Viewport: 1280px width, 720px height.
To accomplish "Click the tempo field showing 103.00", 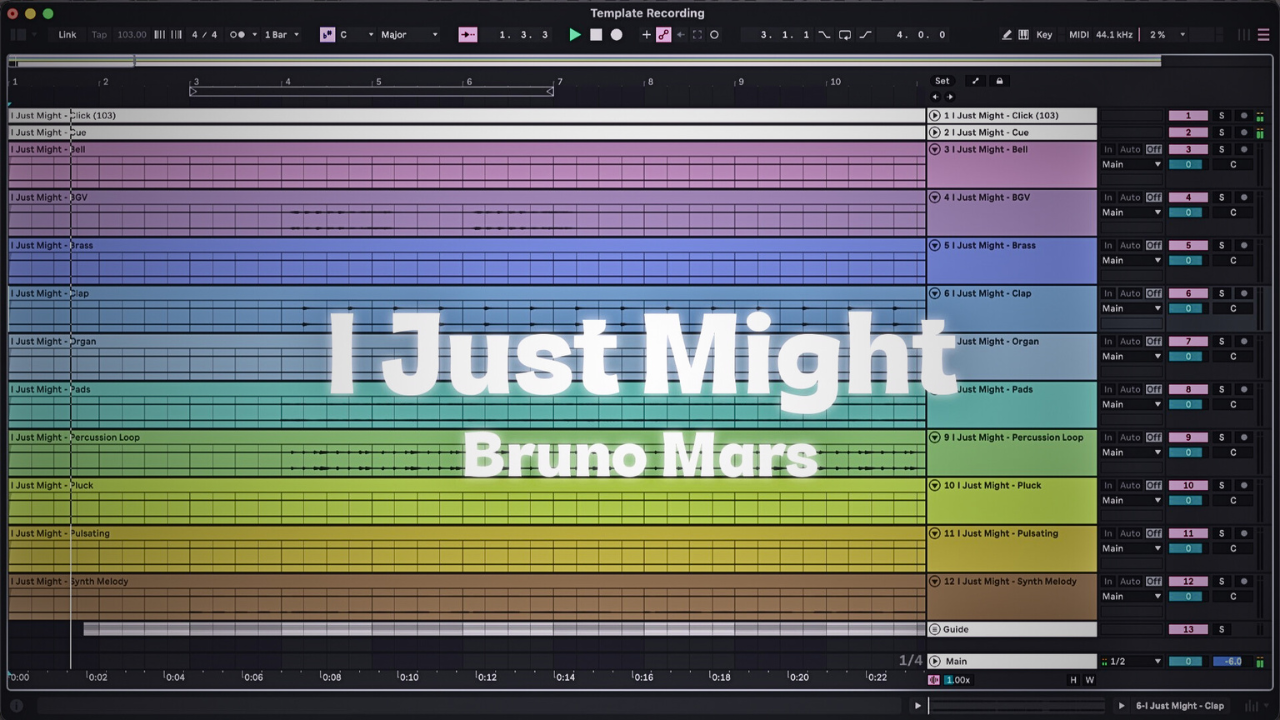I will pyautogui.click(x=131, y=35).
